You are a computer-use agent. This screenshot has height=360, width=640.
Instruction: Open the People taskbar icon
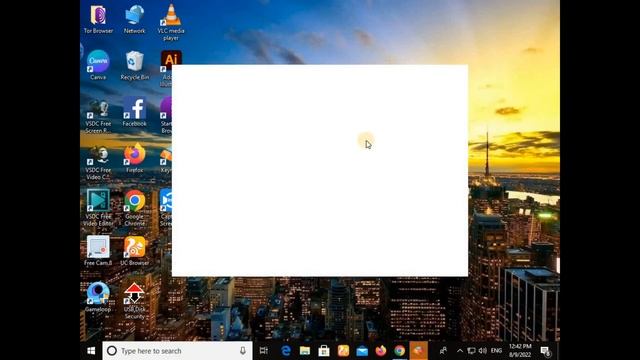(443, 351)
